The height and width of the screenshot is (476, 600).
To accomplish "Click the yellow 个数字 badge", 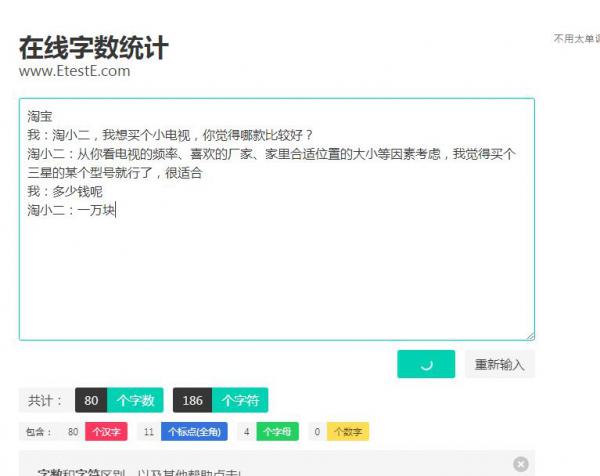I will pyautogui.click(x=348, y=432).
